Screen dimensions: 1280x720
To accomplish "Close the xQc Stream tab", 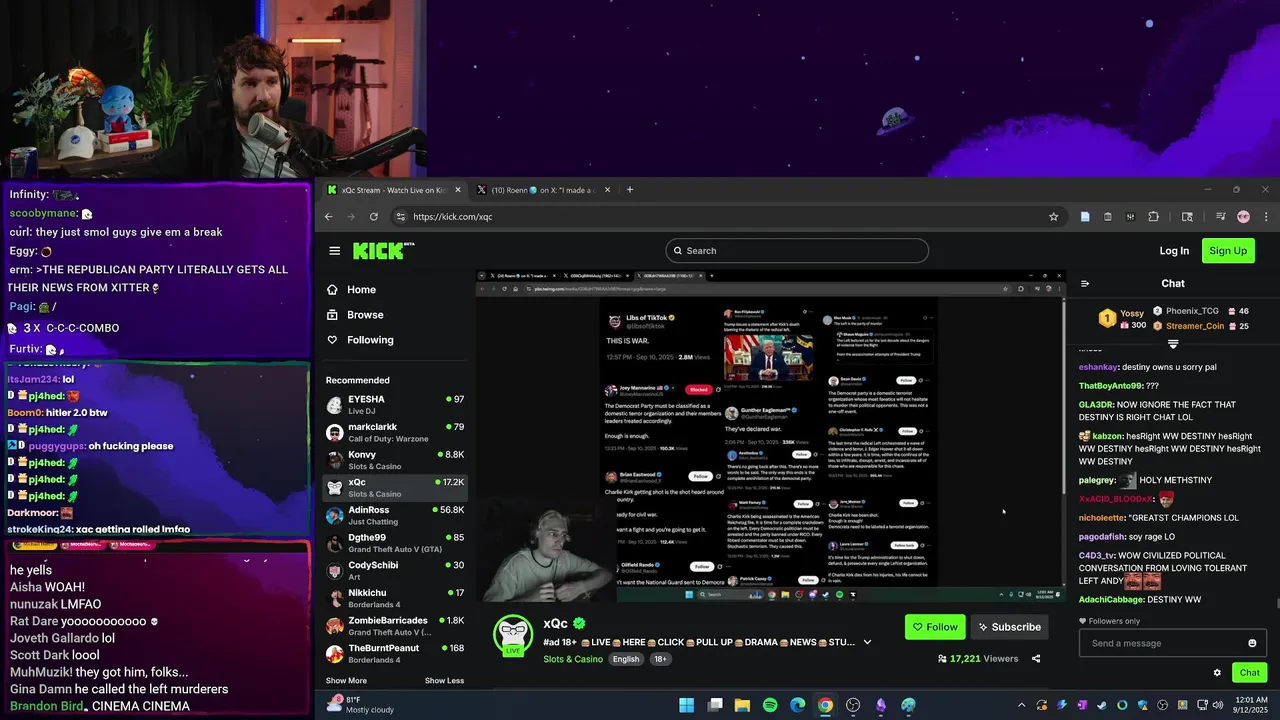I will [458, 190].
